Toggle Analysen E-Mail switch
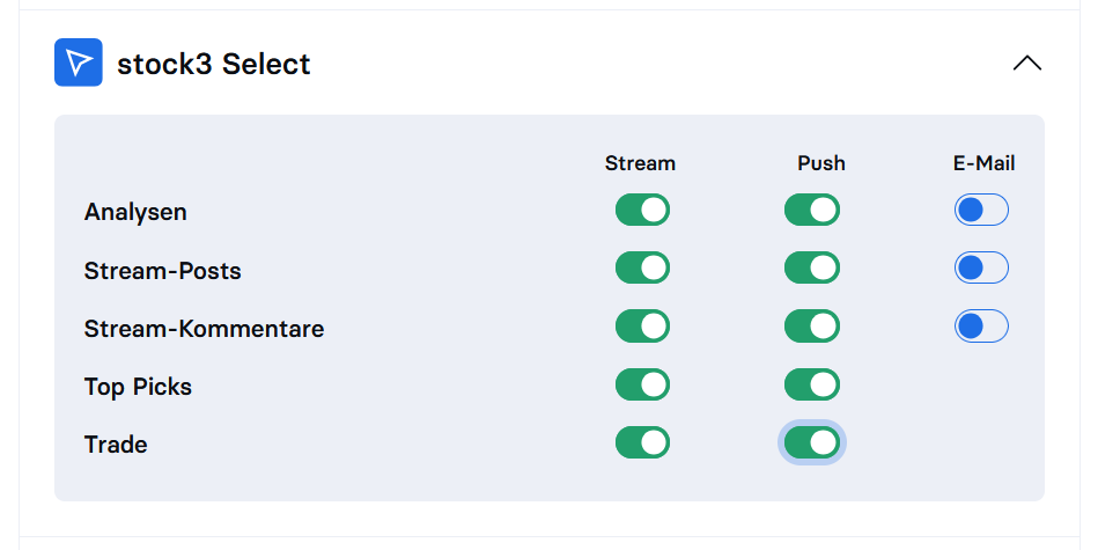 point(981,209)
